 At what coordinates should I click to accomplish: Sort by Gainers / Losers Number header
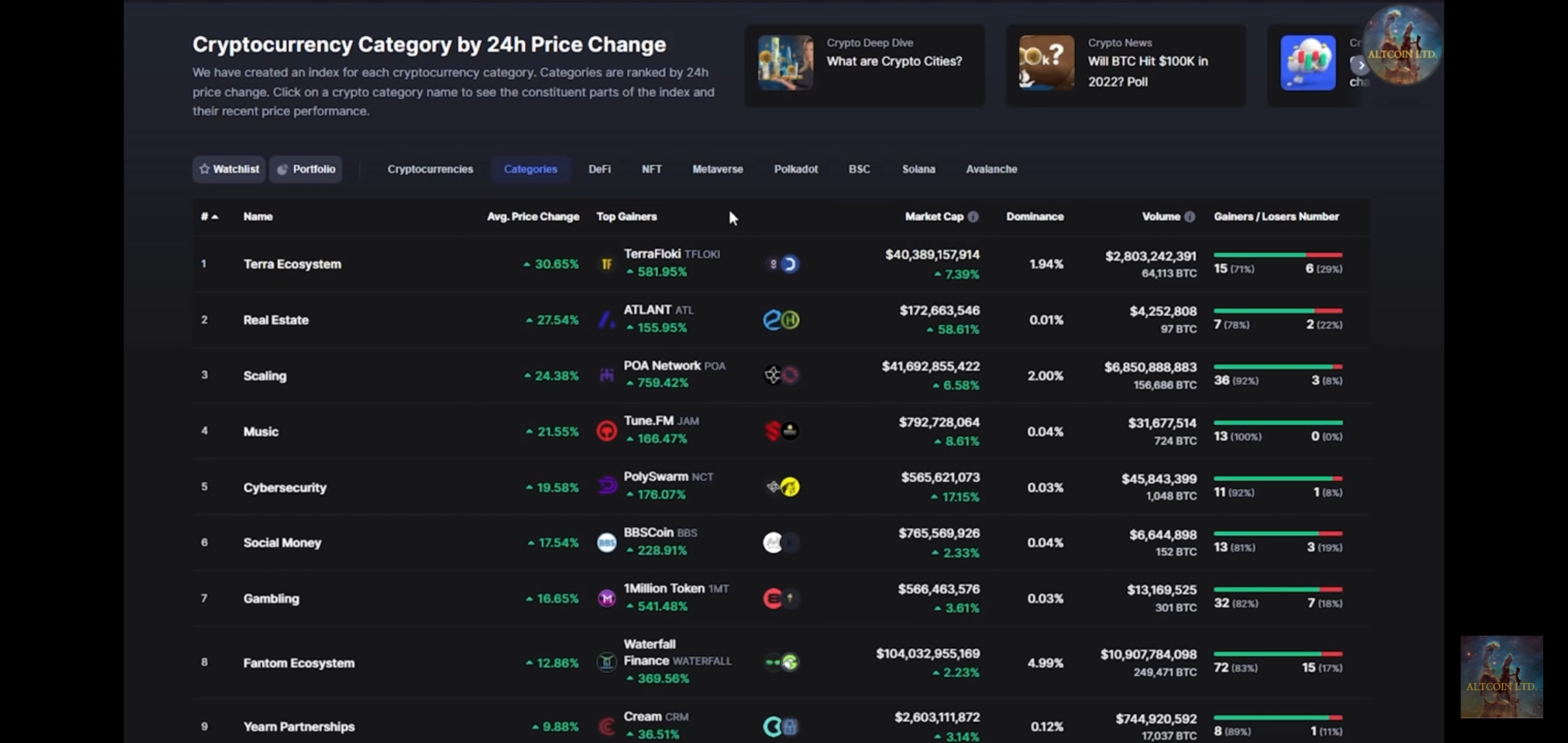1276,217
